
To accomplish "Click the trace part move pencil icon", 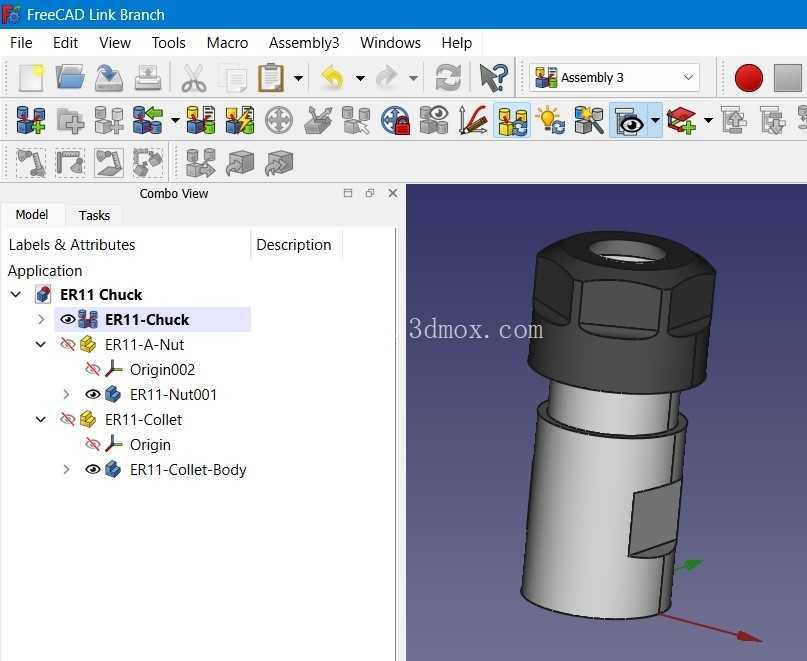I will coord(473,120).
